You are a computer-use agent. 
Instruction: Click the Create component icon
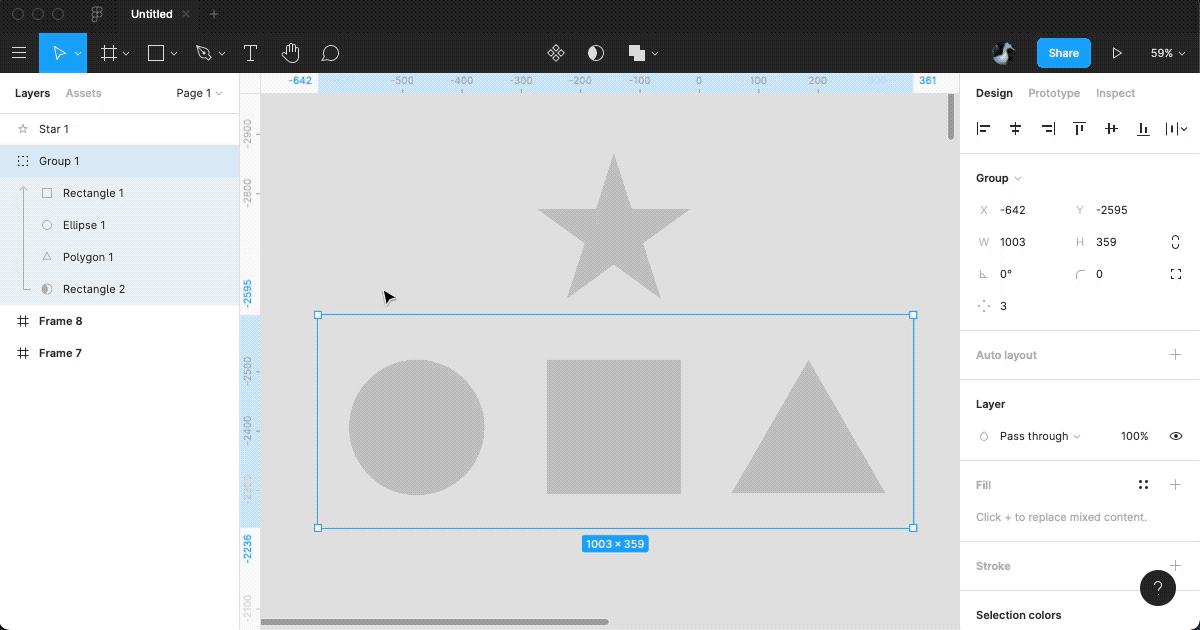pyautogui.click(x=556, y=53)
